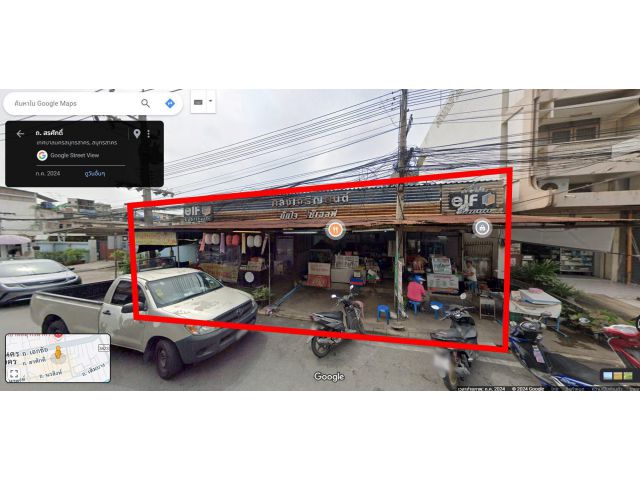Click the grey shopping bag place marker
The width and height of the screenshot is (640, 480).
pos(482,228)
